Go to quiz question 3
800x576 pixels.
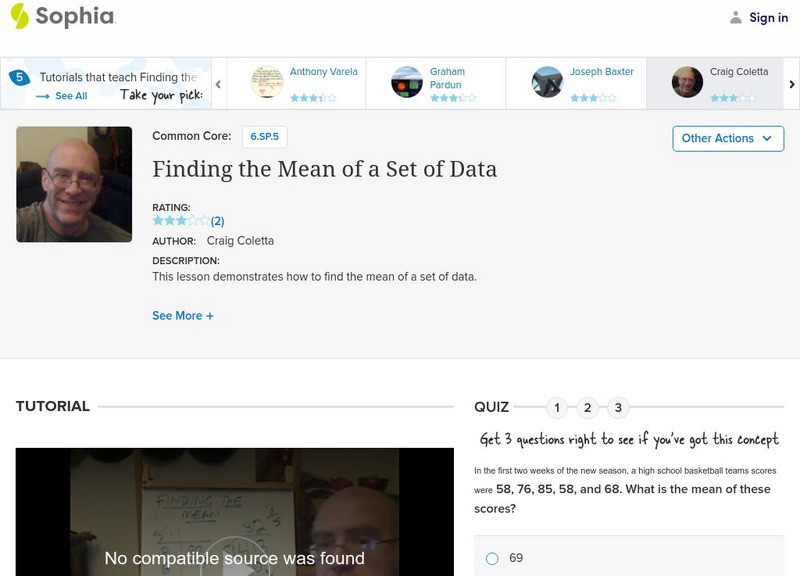point(619,407)
